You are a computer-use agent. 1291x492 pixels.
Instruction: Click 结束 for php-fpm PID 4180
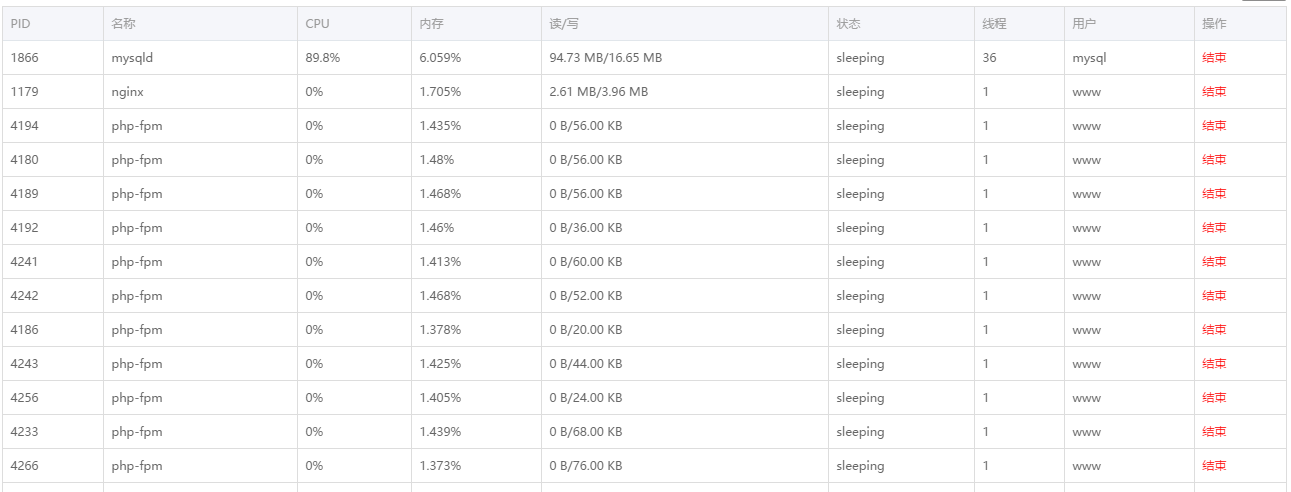[1214, 160]
